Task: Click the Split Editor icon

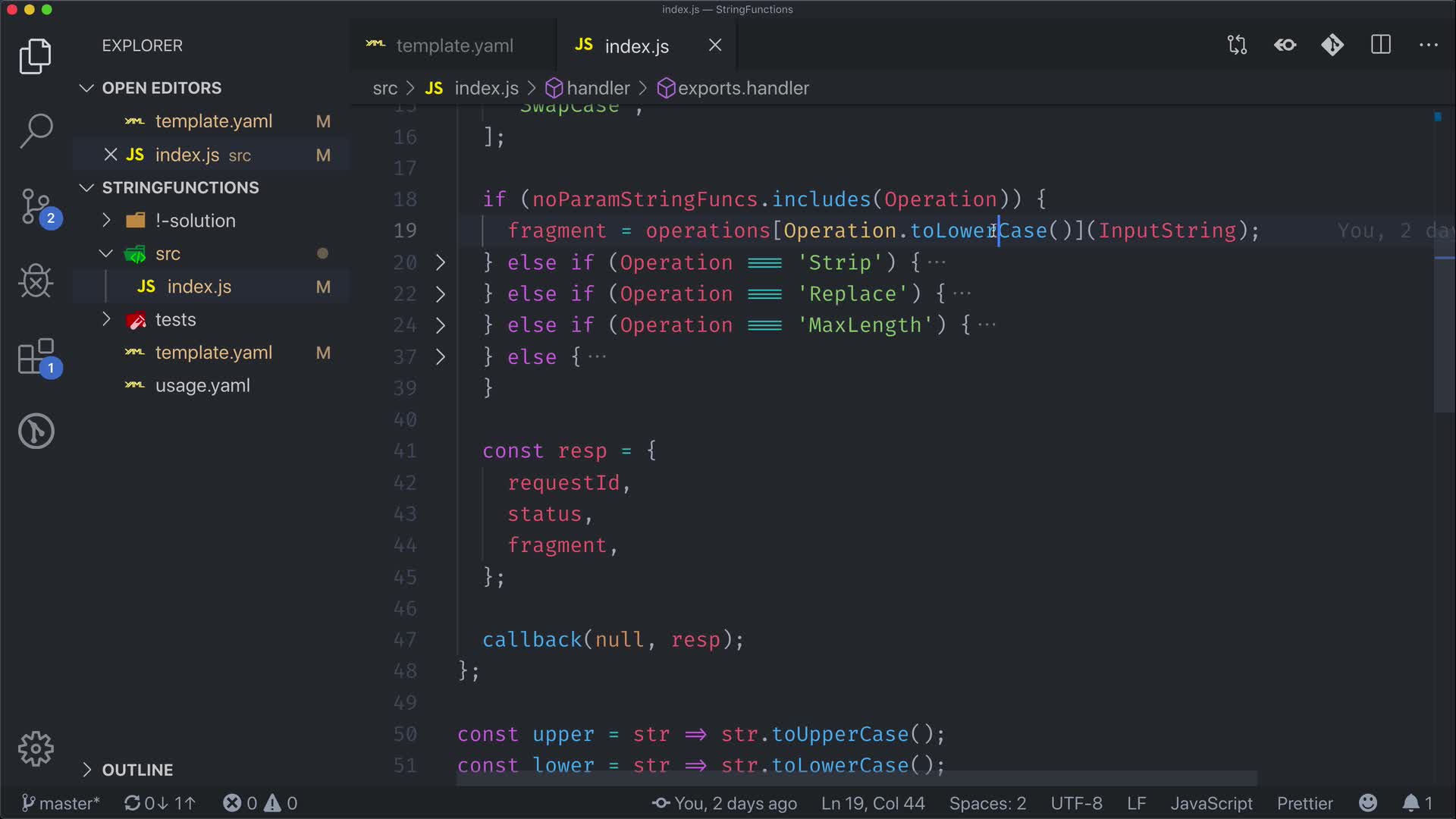Action: coord(1381,45)
